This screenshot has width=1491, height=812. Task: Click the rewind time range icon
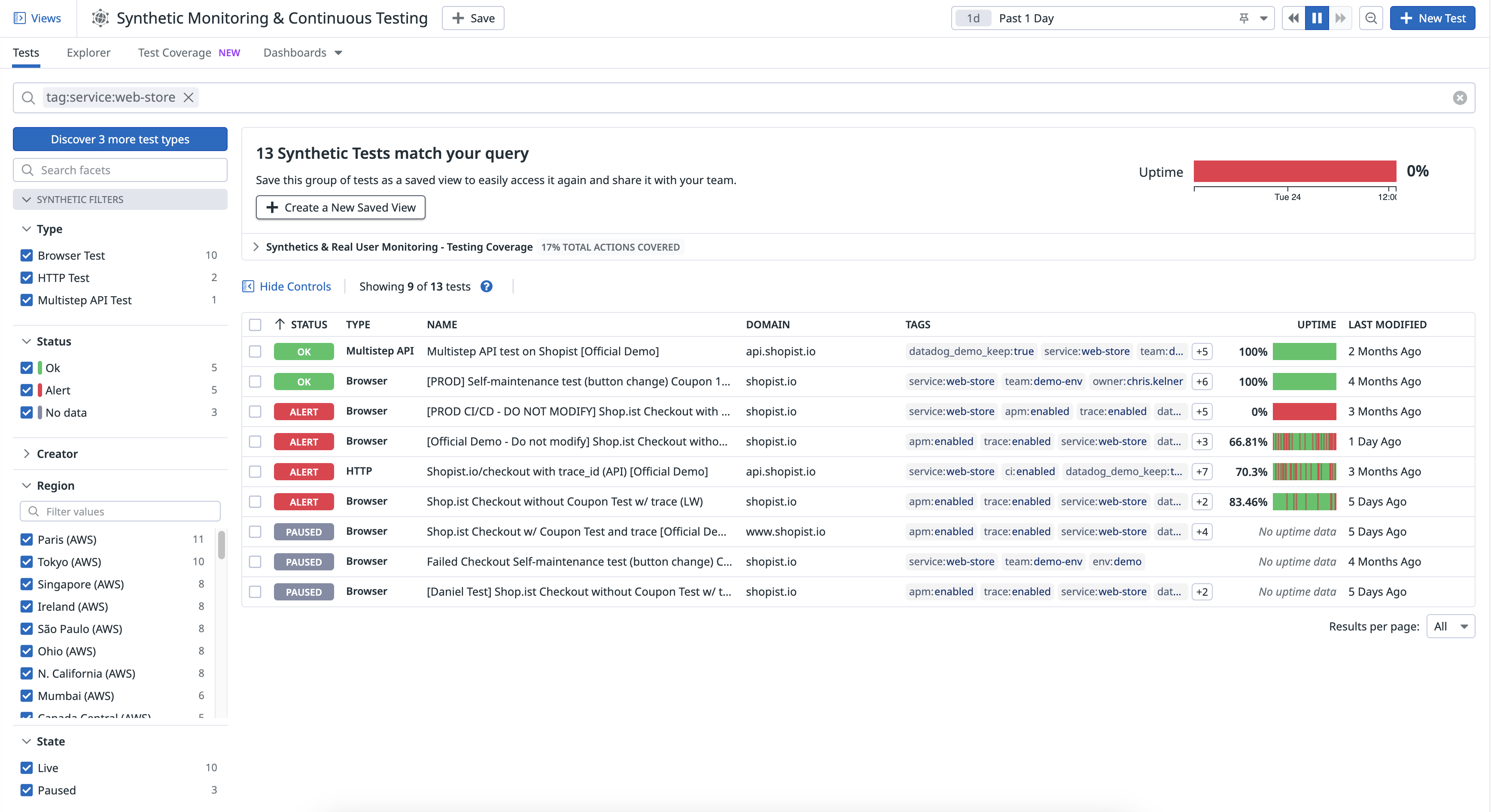(1293, 18)
